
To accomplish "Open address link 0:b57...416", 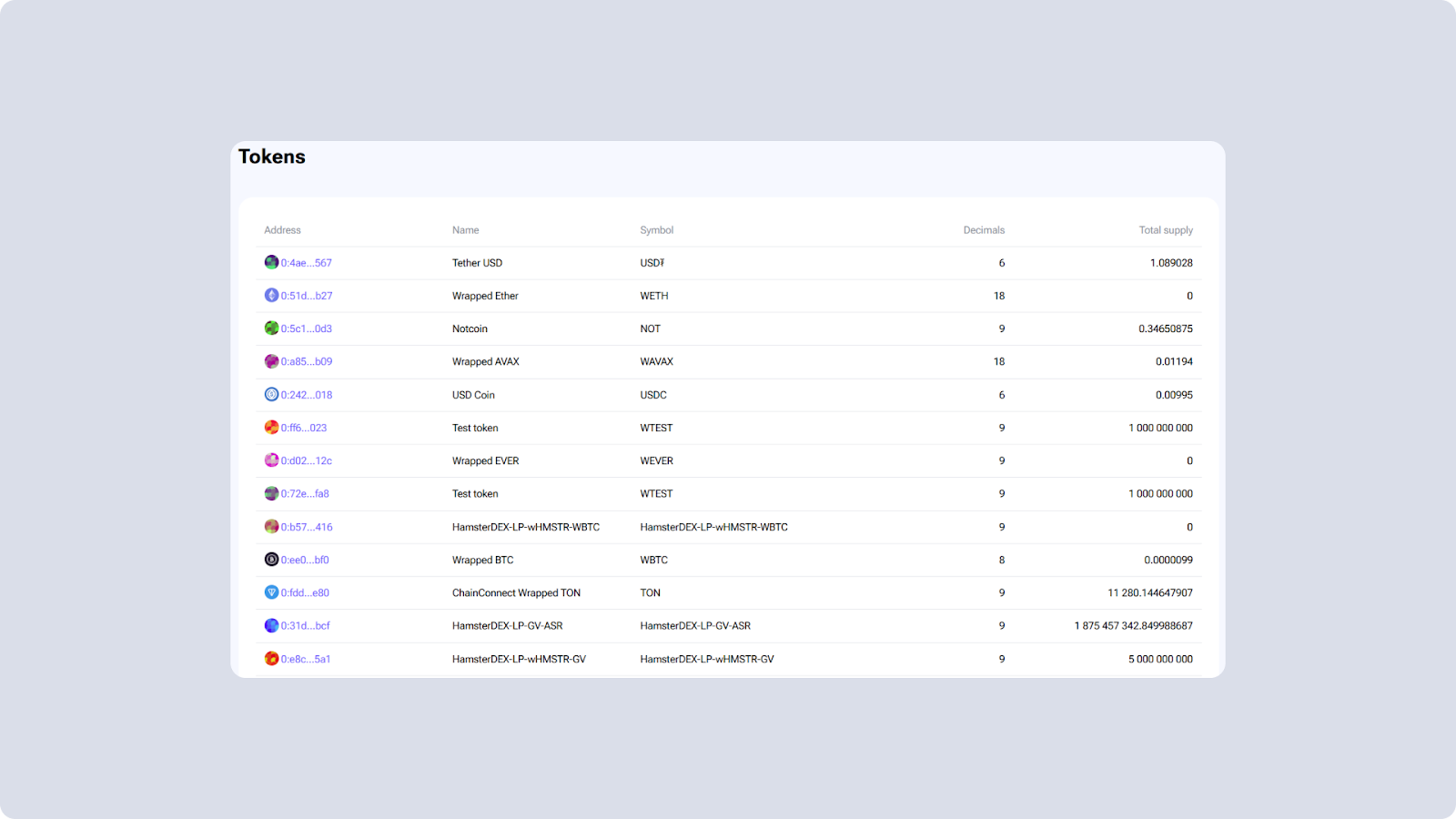I will point(307,527).
